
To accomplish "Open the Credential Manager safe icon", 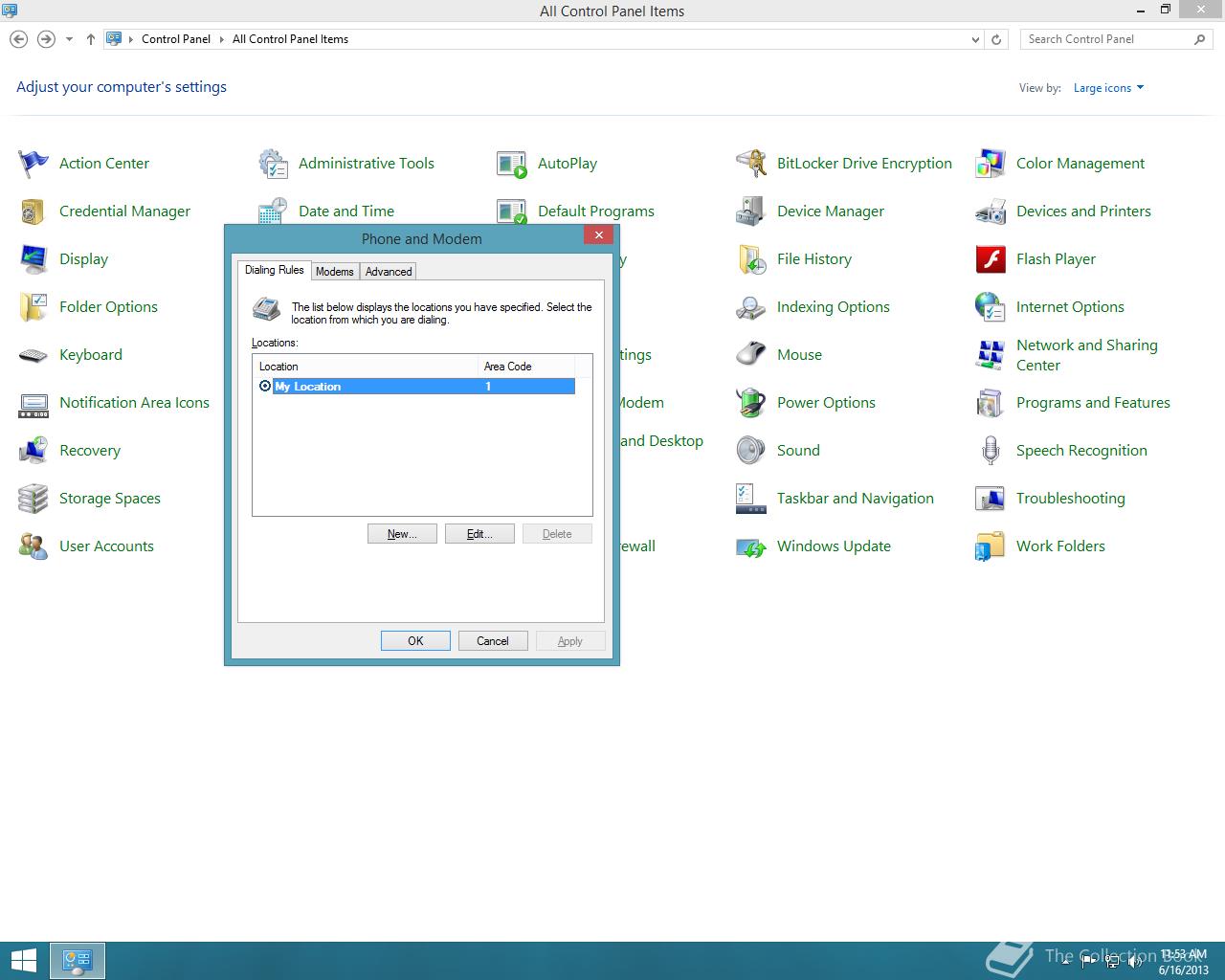I will [33, 212].
